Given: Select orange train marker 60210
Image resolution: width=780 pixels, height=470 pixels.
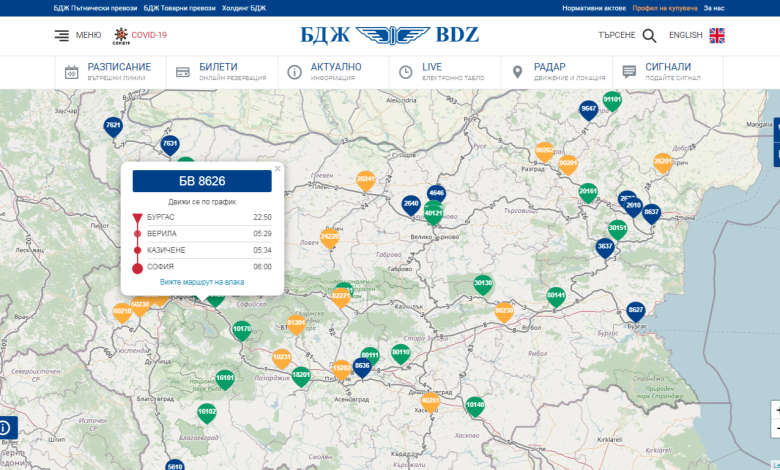Looking at the screenshot, I should pos(122,313).
